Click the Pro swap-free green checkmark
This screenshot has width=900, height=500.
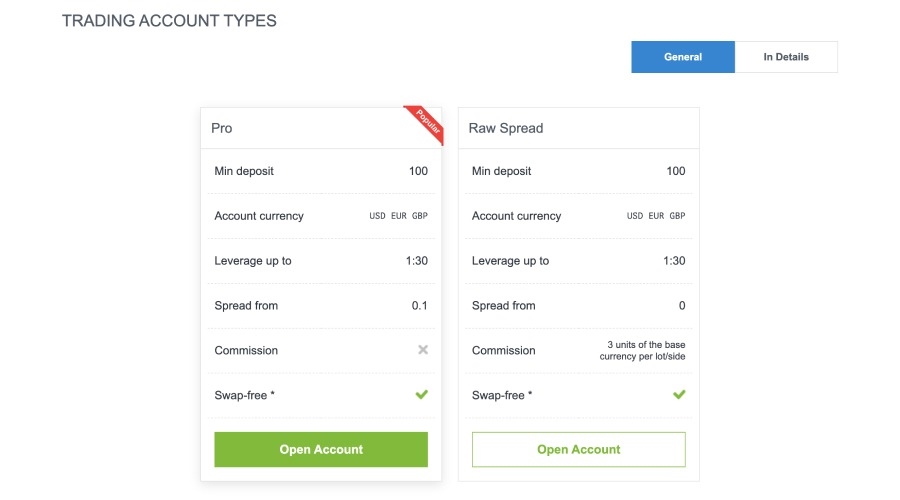422,395
